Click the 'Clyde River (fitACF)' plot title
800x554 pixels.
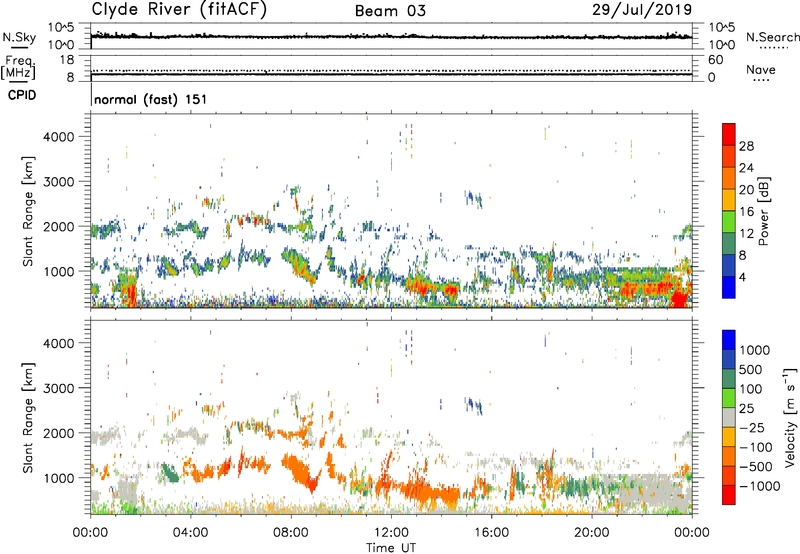[x=179, y=9]
